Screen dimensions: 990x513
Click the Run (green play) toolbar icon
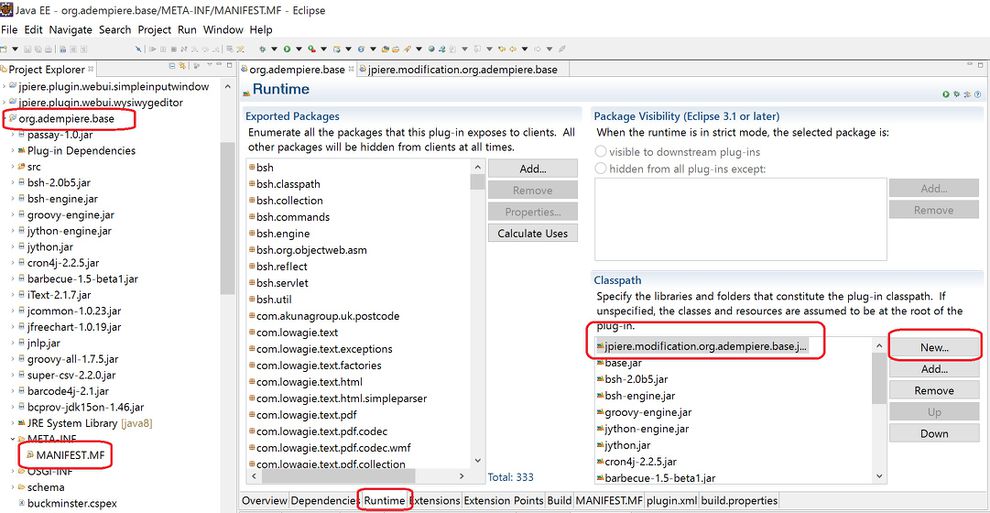287,48
